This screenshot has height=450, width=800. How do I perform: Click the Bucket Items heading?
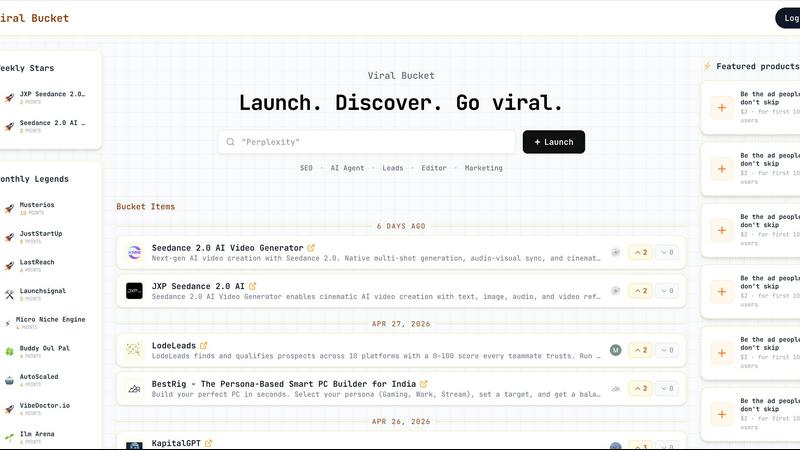(x=145, y=207)
